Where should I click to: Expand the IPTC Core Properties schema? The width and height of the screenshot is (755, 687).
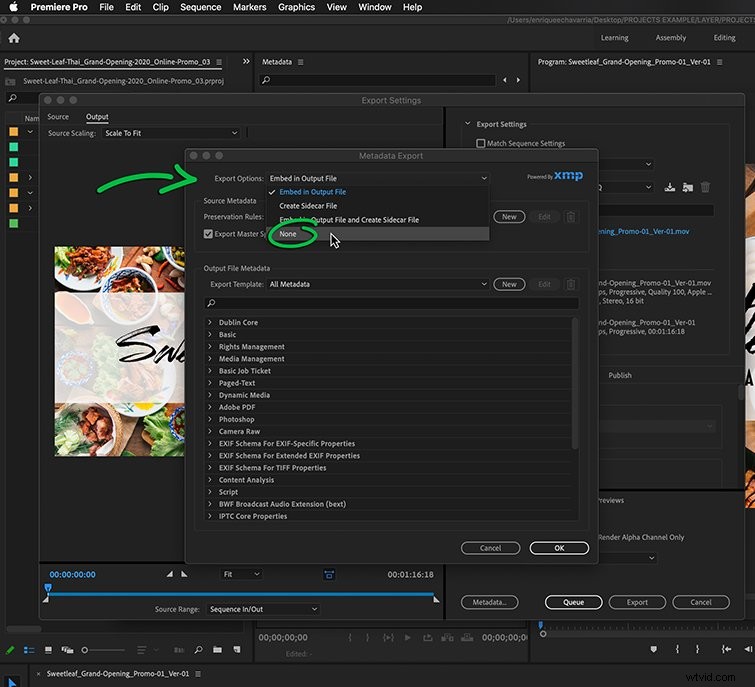(210, 516)
